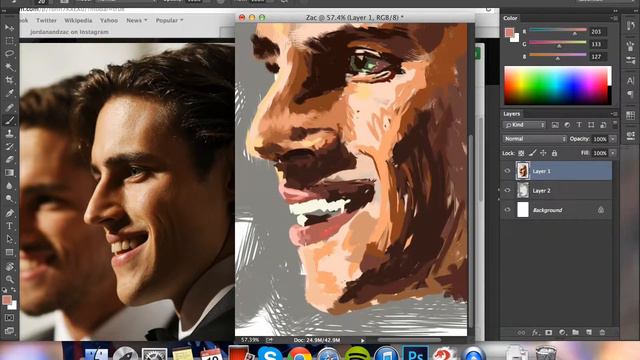Delete the selected layer trash icon
Image resolution: width=640 pixels, height=360 pixels.
pos(602,333)
